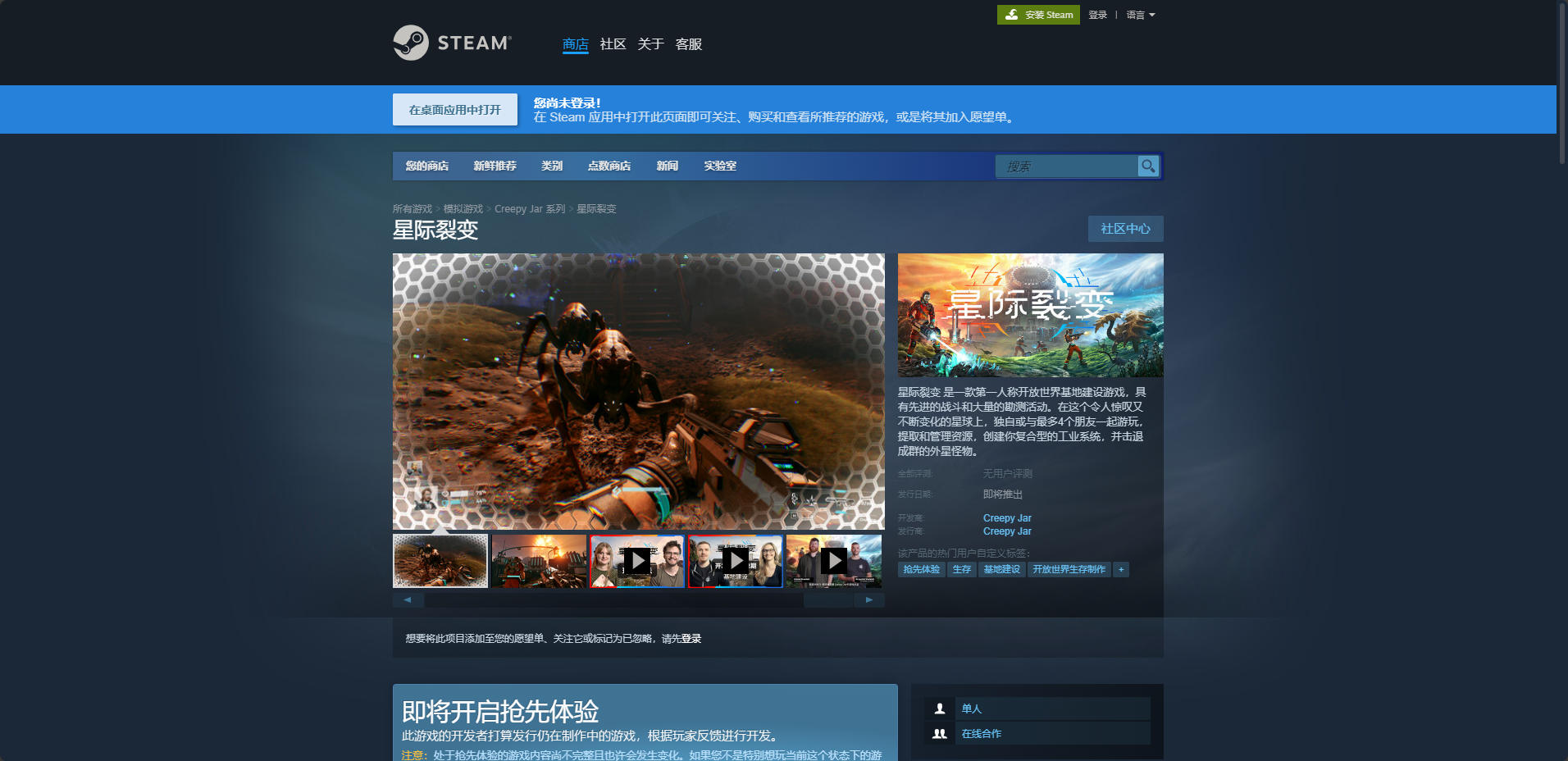Go to the 商店 top menu
The image size is (1568, 761).
(576, 44)
